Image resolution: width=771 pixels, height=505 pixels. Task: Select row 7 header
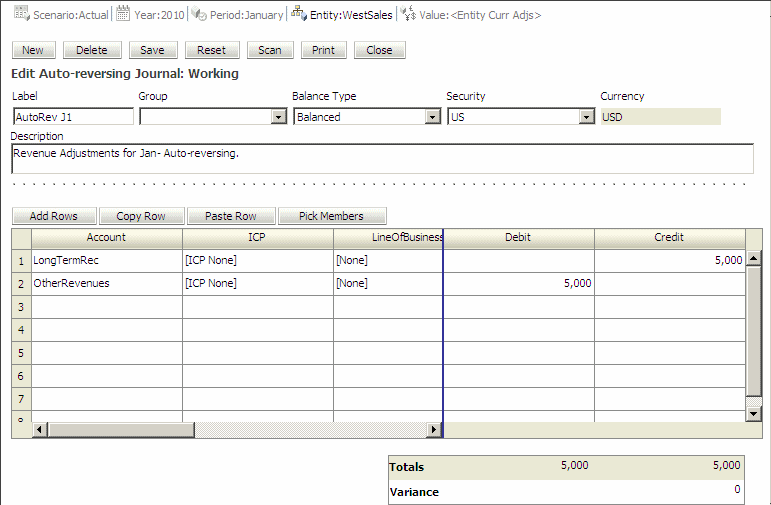(21, 399)
